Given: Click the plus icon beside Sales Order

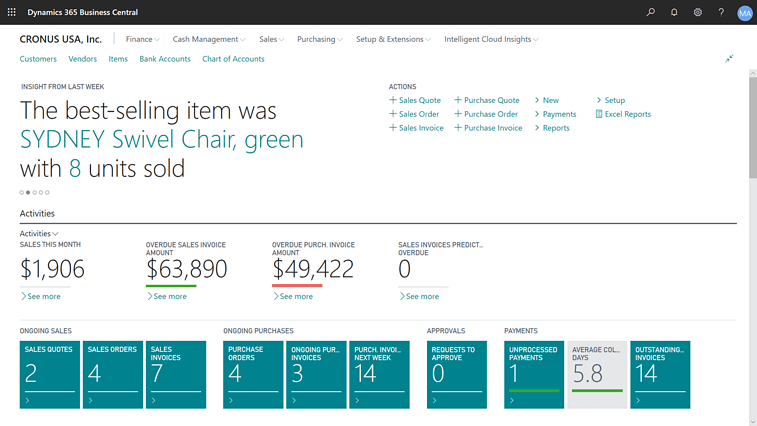Looking at the screenshot, I should point(393,114).
